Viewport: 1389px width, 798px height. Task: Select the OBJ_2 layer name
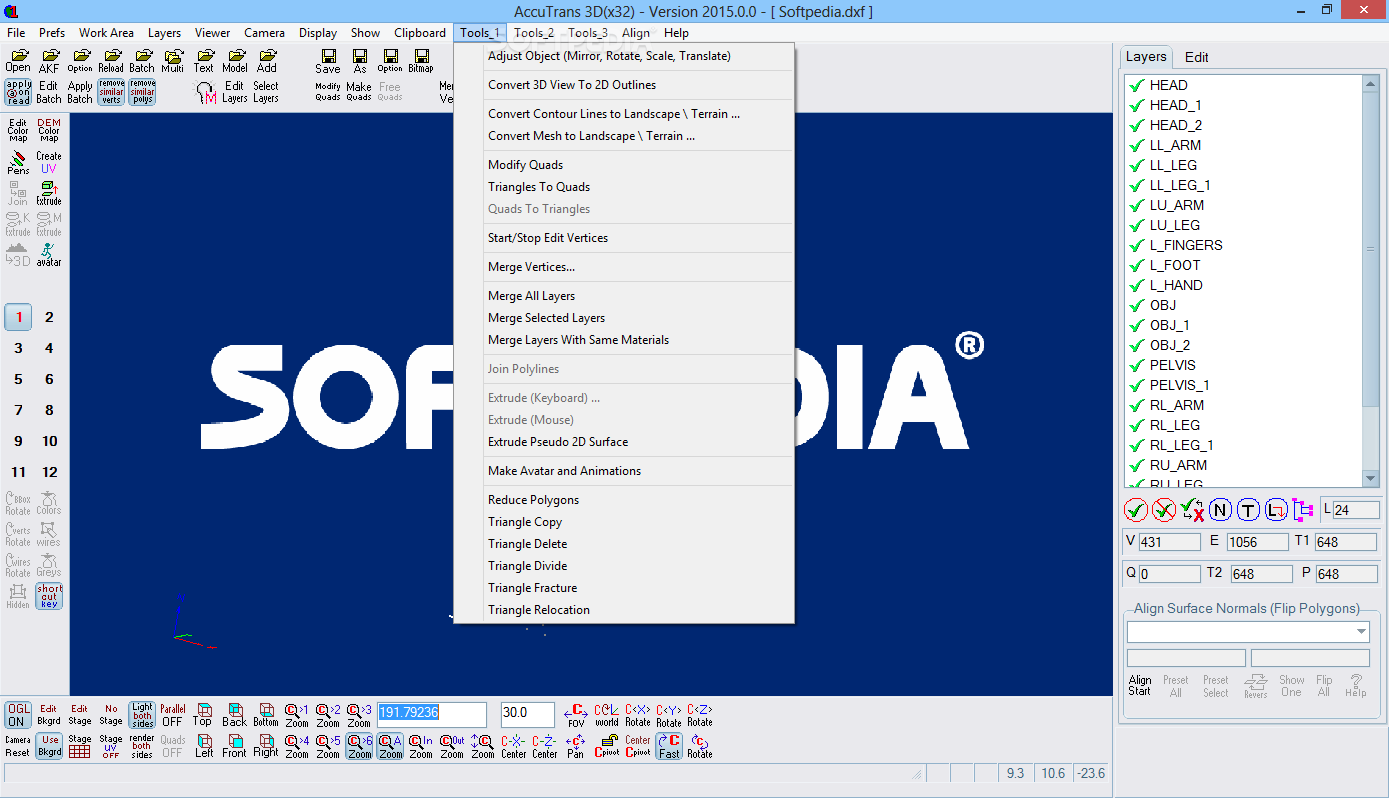(1170, 345)
